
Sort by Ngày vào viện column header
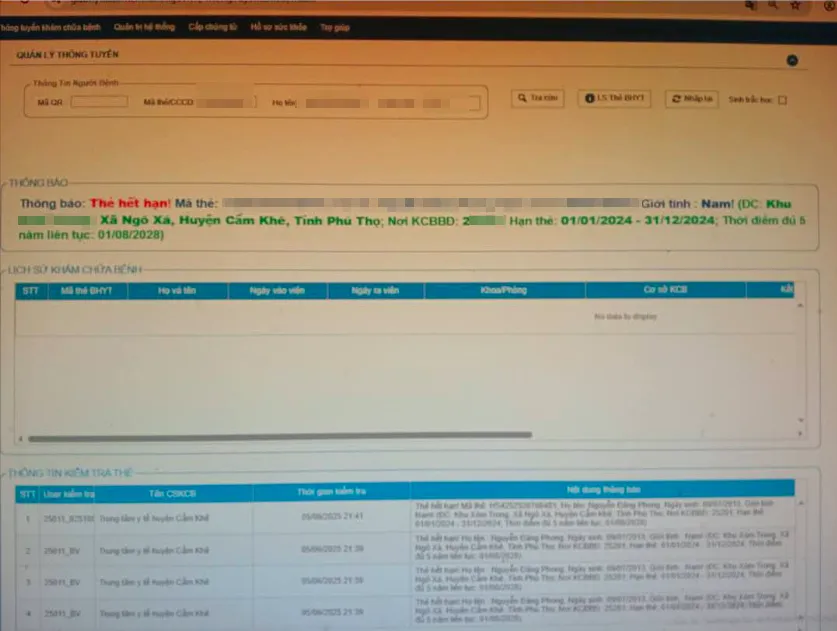278,290
